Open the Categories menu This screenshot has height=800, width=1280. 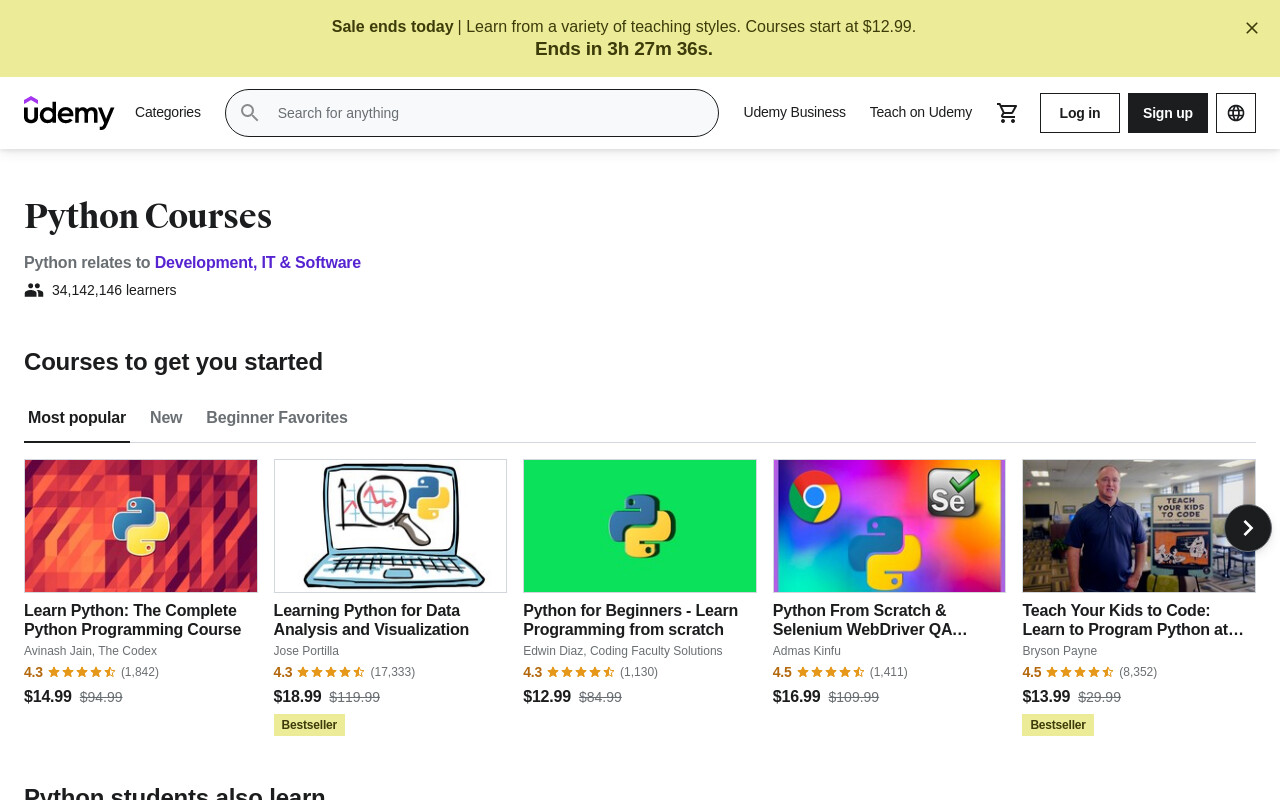pyautogui.click(x=168, y=112)
